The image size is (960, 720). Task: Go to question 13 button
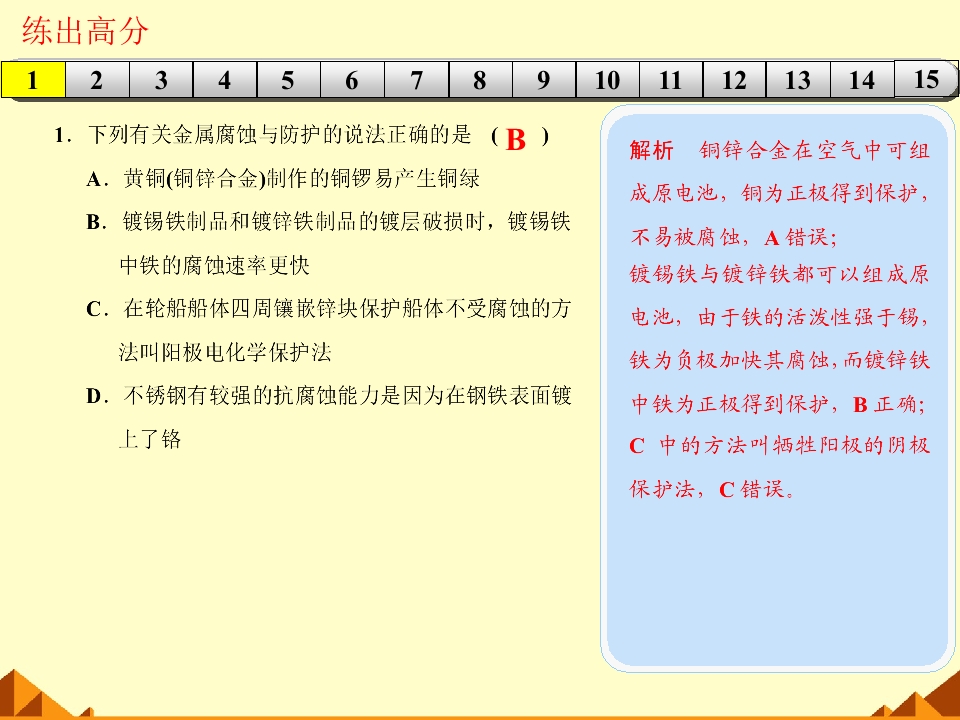click(798, 80)
